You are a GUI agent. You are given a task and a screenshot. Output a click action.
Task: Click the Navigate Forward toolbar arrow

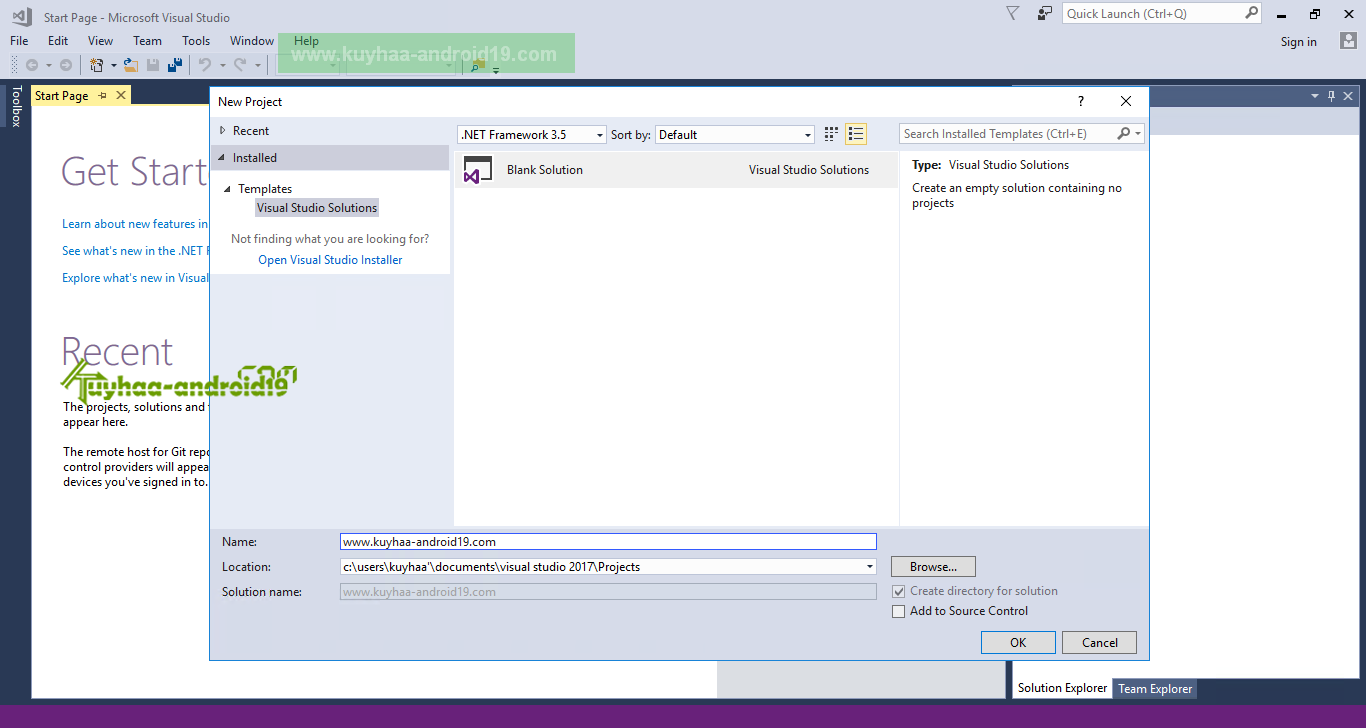click(66, 65)
